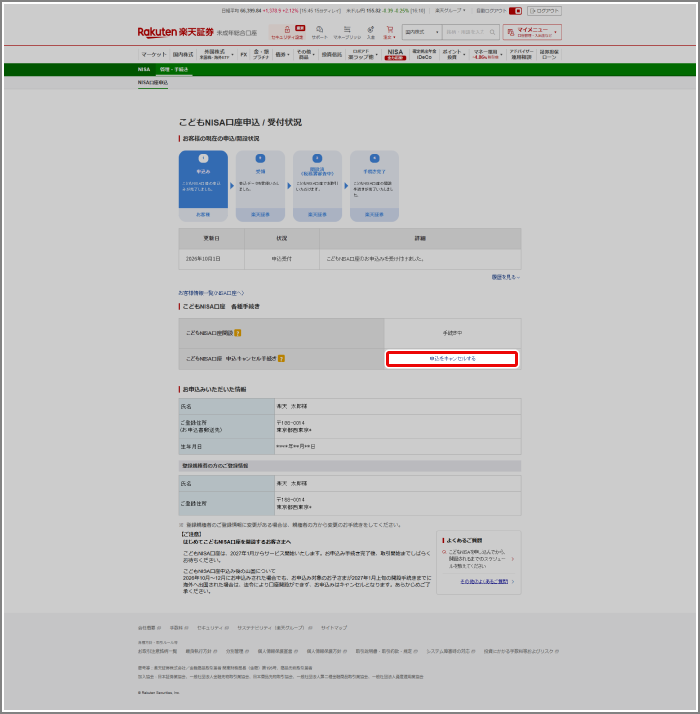Open the 手数料 footer link

(x=176, y=628)
